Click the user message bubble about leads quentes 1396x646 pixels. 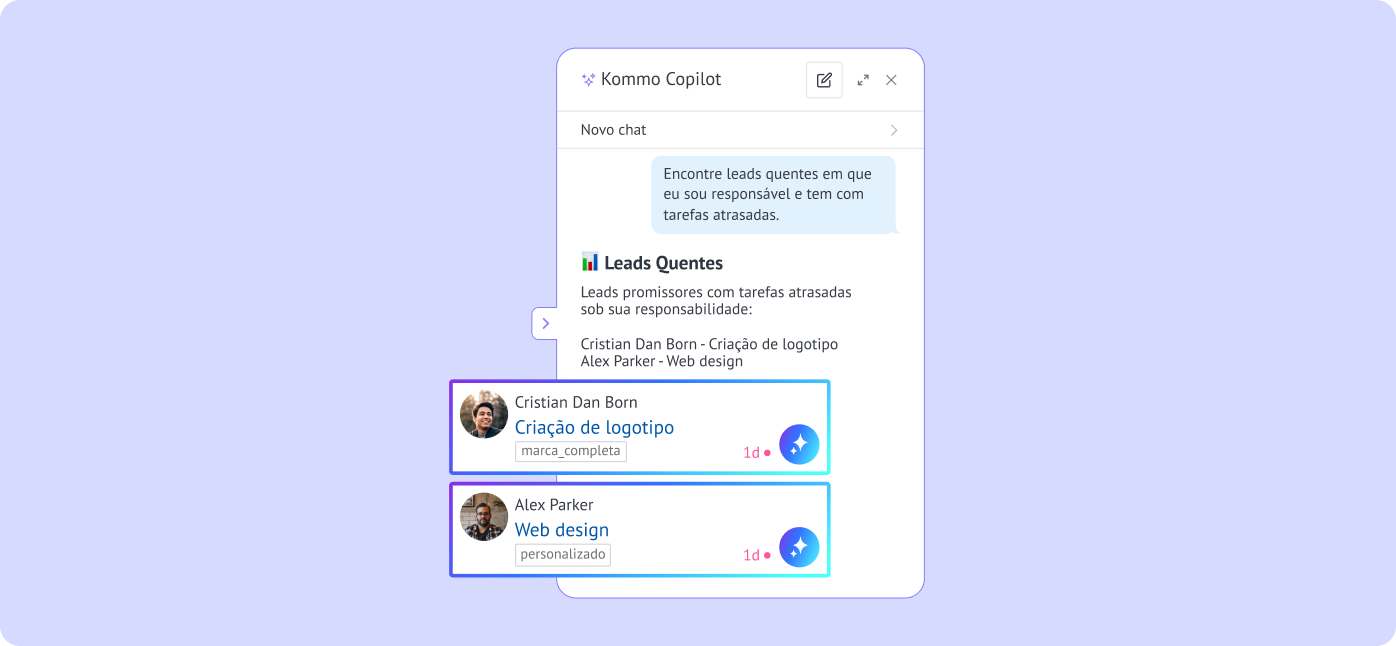(774, 194)
